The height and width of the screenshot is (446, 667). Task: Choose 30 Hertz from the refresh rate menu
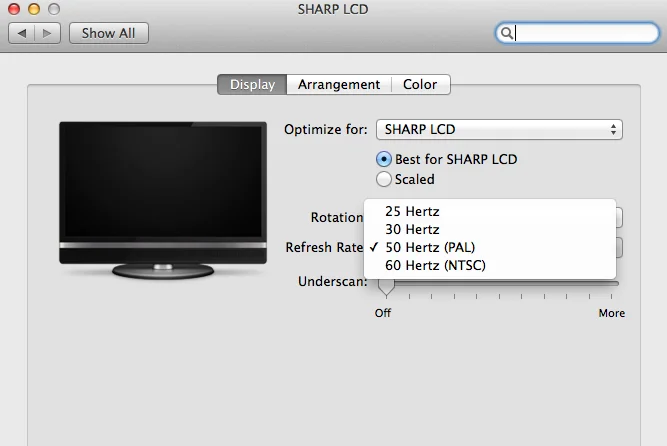490,229
